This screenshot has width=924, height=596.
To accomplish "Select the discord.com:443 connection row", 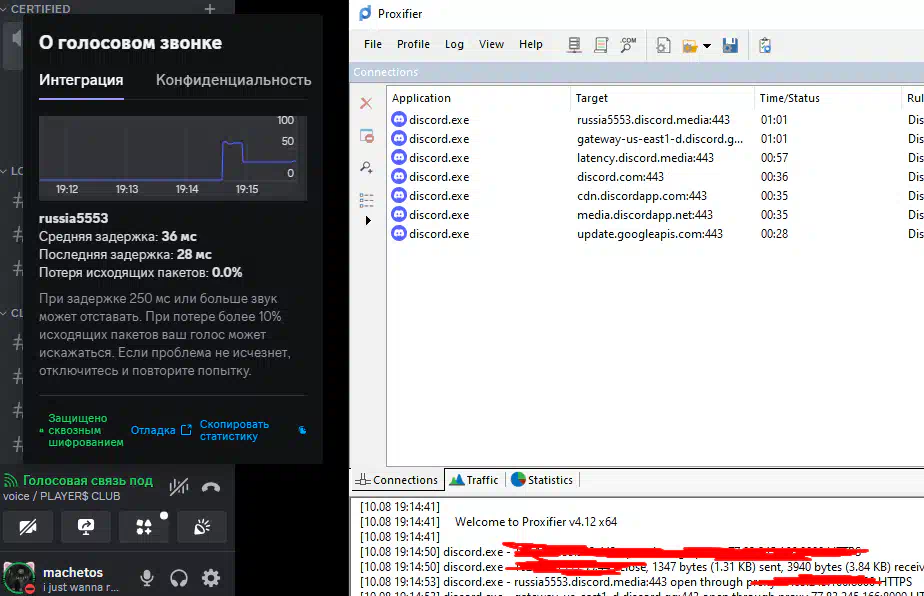I will [x=655, y=176].
